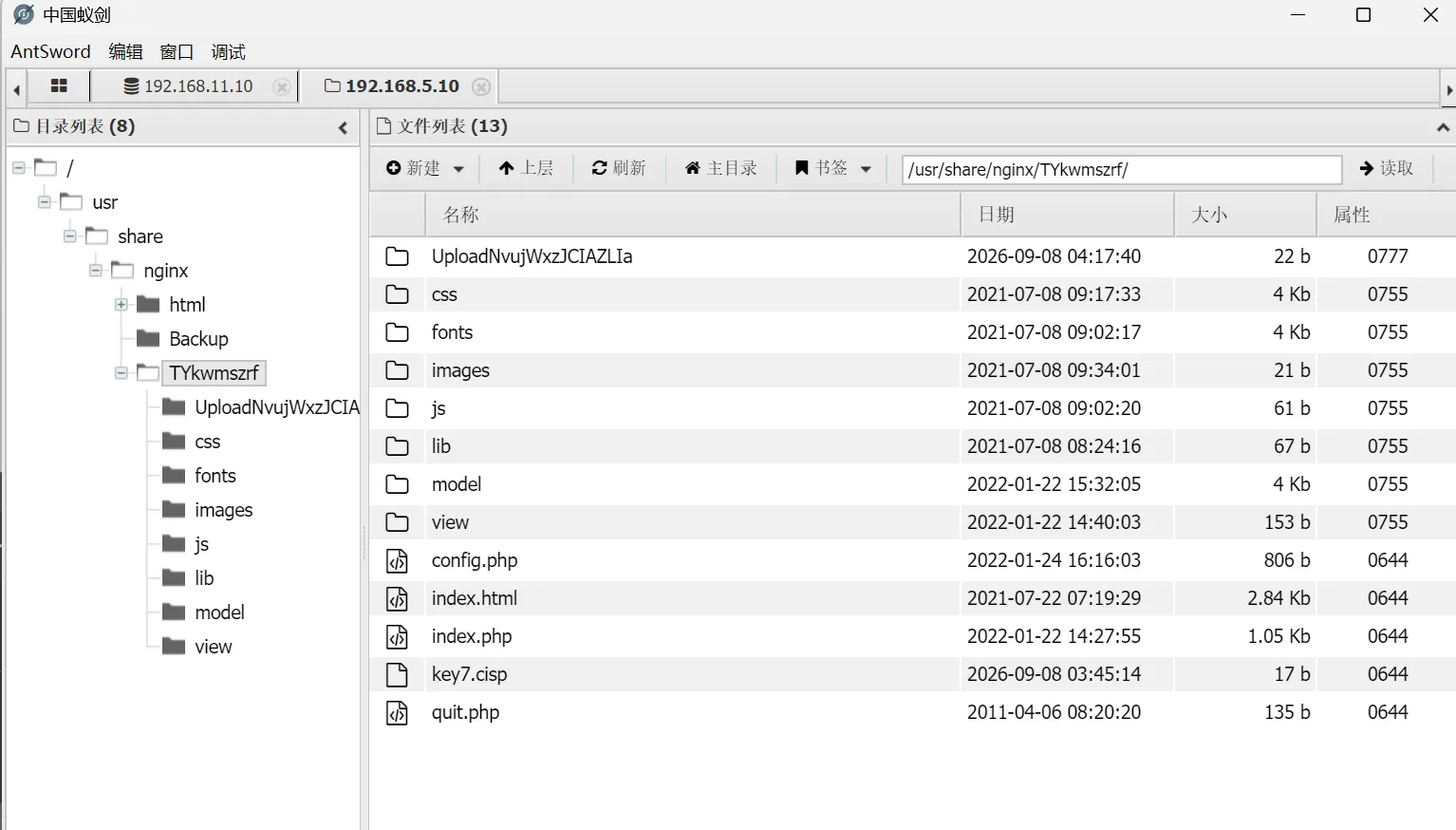1456x830 pixels.
Task: Select UploadNvujWxzJCIA folder in the tree
Action: (x=276, y=407)
